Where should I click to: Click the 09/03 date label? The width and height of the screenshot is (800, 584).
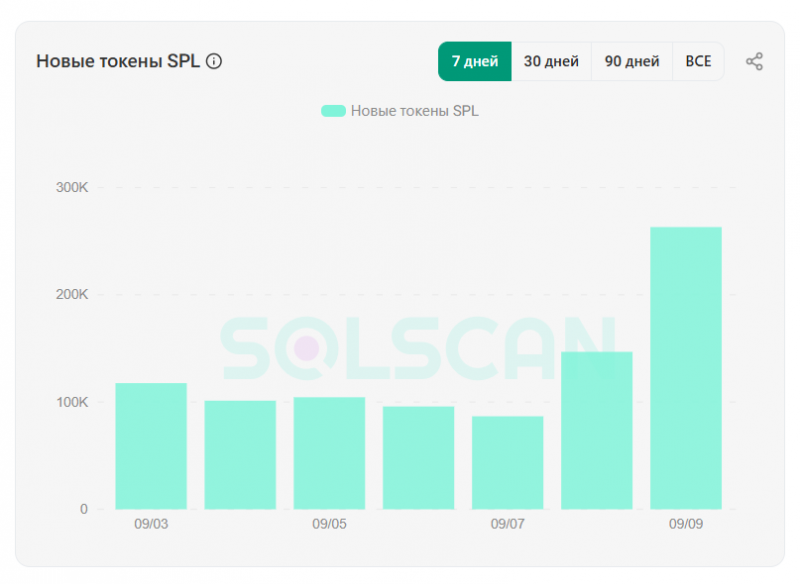tap(151, 524)
